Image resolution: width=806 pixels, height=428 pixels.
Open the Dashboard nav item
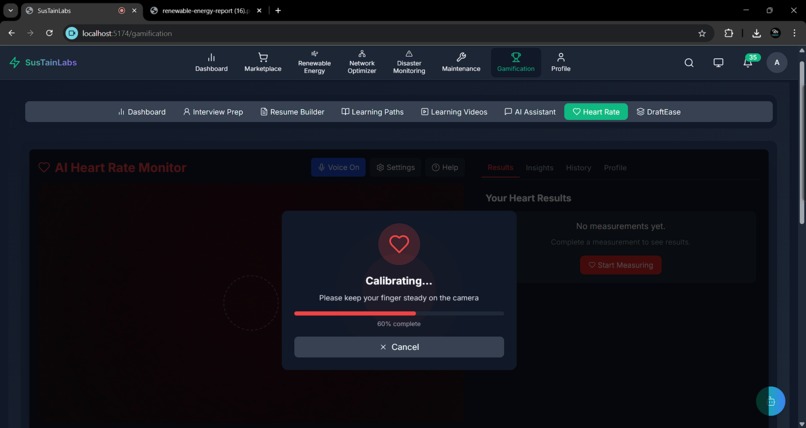(x=211, y=63)
